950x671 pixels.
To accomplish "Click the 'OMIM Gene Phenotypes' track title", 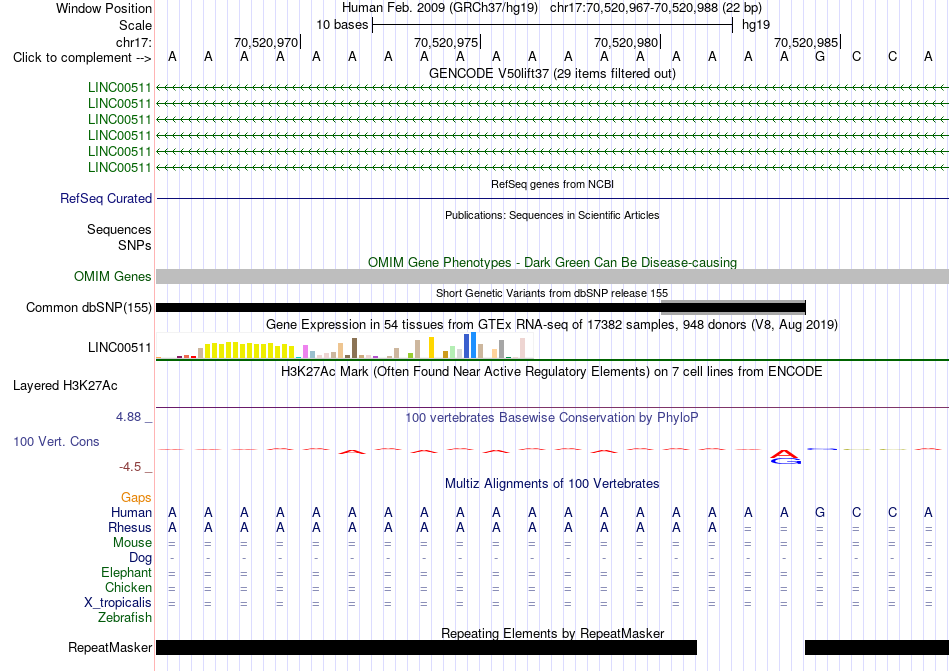I will [x=552, y=262].
